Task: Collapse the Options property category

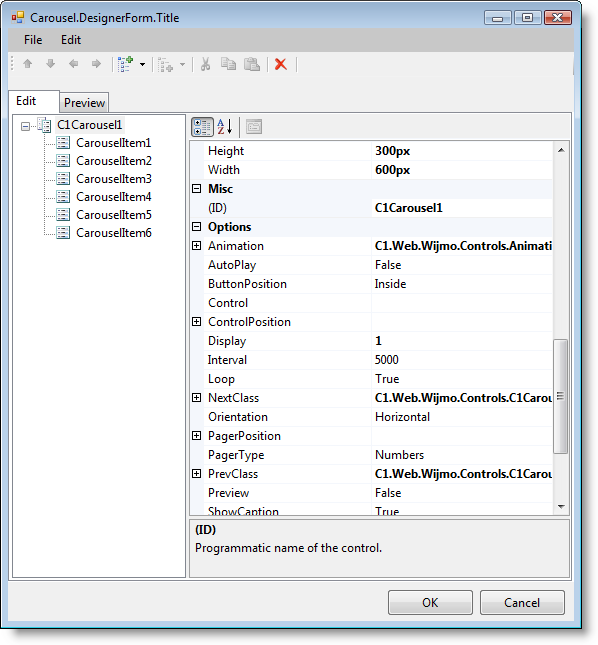Action: tap(197, 227)
